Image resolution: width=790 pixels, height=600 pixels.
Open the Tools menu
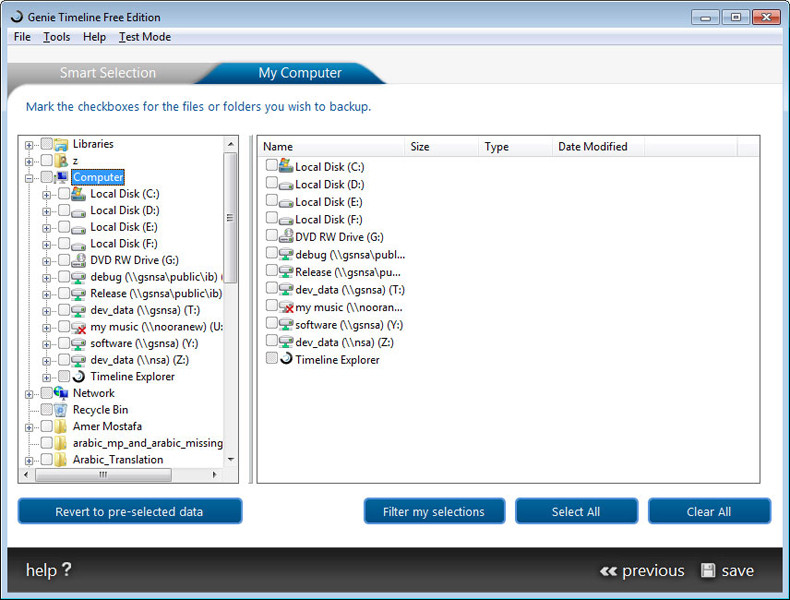click(56, 37)
